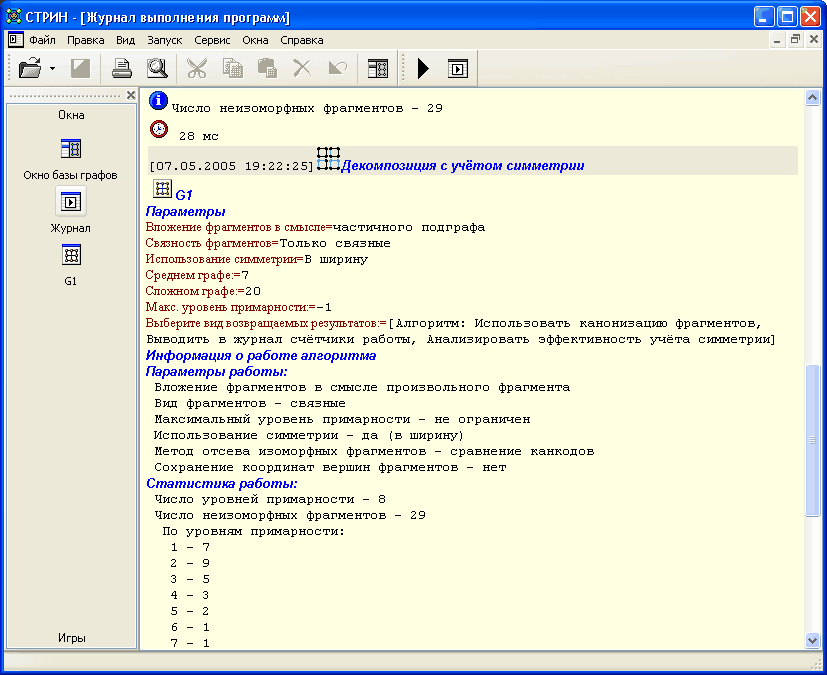Click the timestamp '[07.05.2005 19:22:25]'
Viewport: 827px width, 675px height.
[232, 166]
